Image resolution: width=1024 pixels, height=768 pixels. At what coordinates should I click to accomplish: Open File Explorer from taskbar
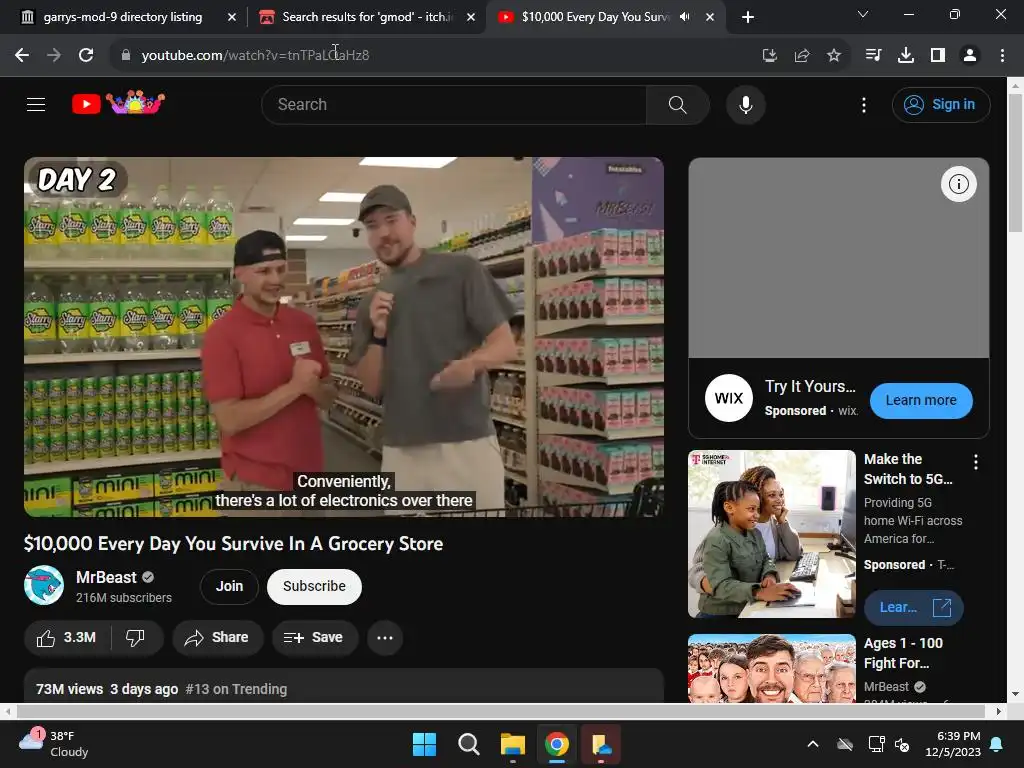[x=513, y=744]
